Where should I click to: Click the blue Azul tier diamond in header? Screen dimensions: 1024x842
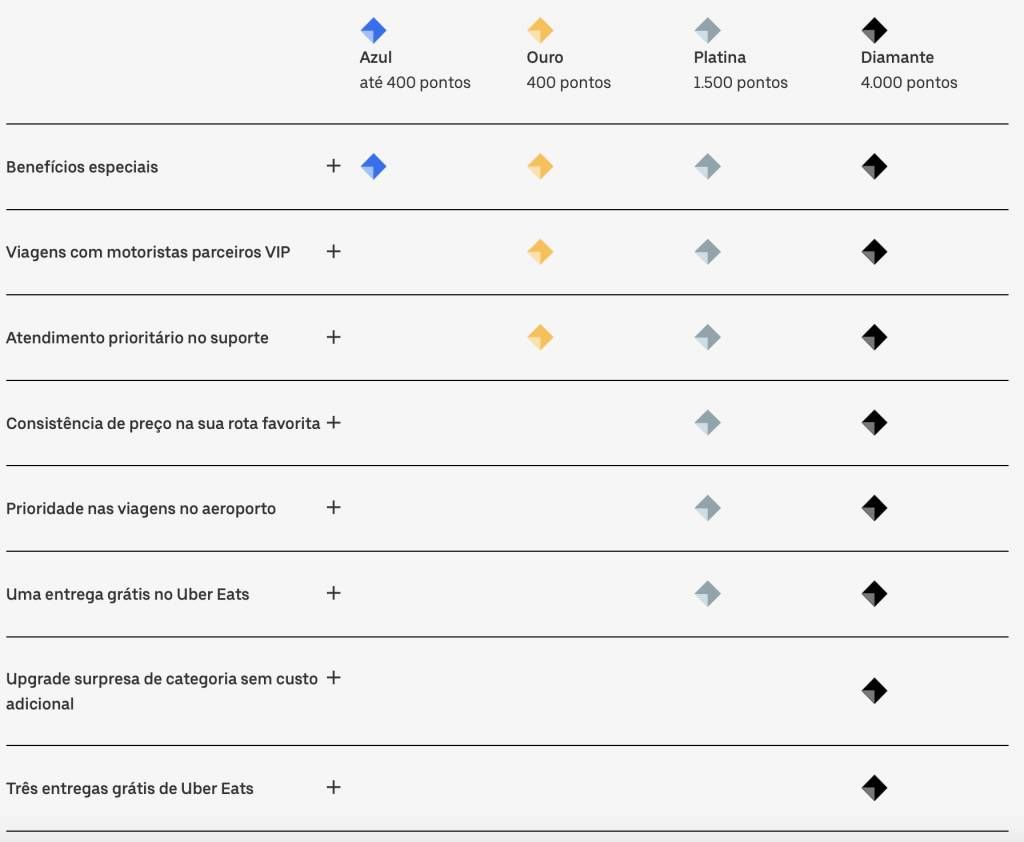374,30
